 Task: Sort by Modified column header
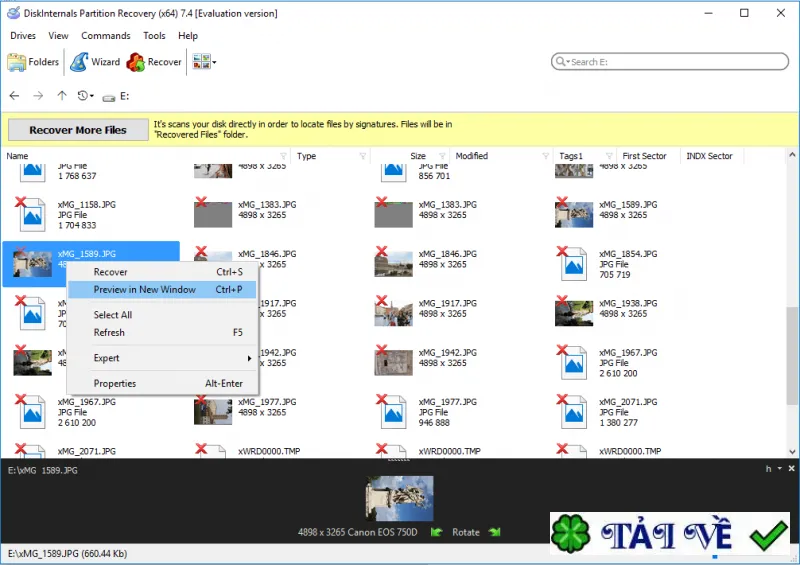[471, 156]
